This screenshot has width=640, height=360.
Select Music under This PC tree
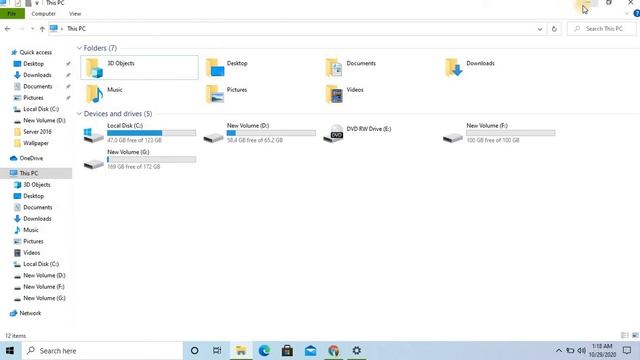[31, 230]
